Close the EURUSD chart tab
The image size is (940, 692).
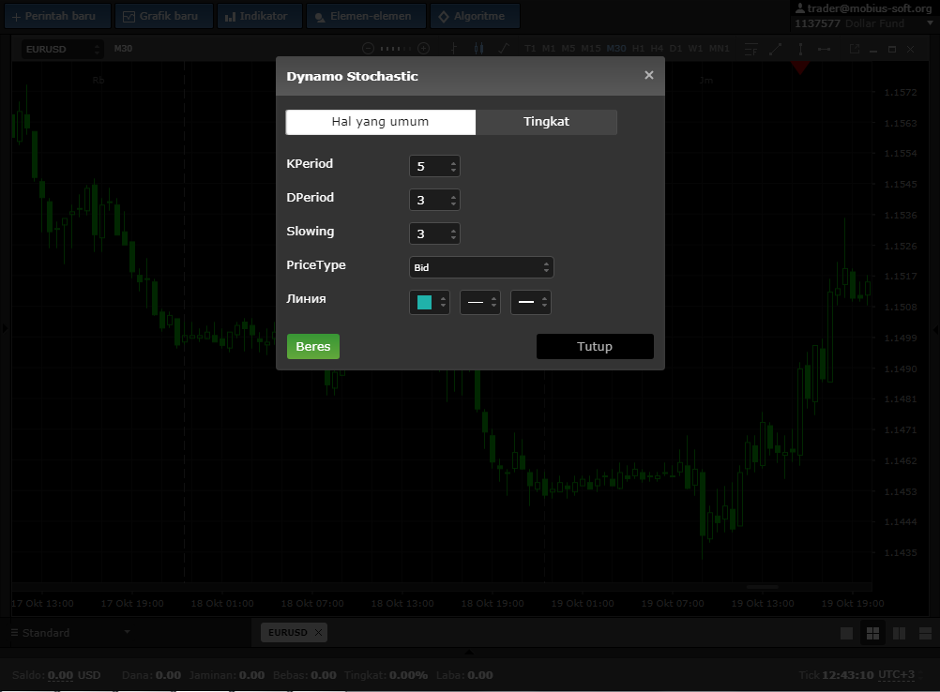click(318, 633)
